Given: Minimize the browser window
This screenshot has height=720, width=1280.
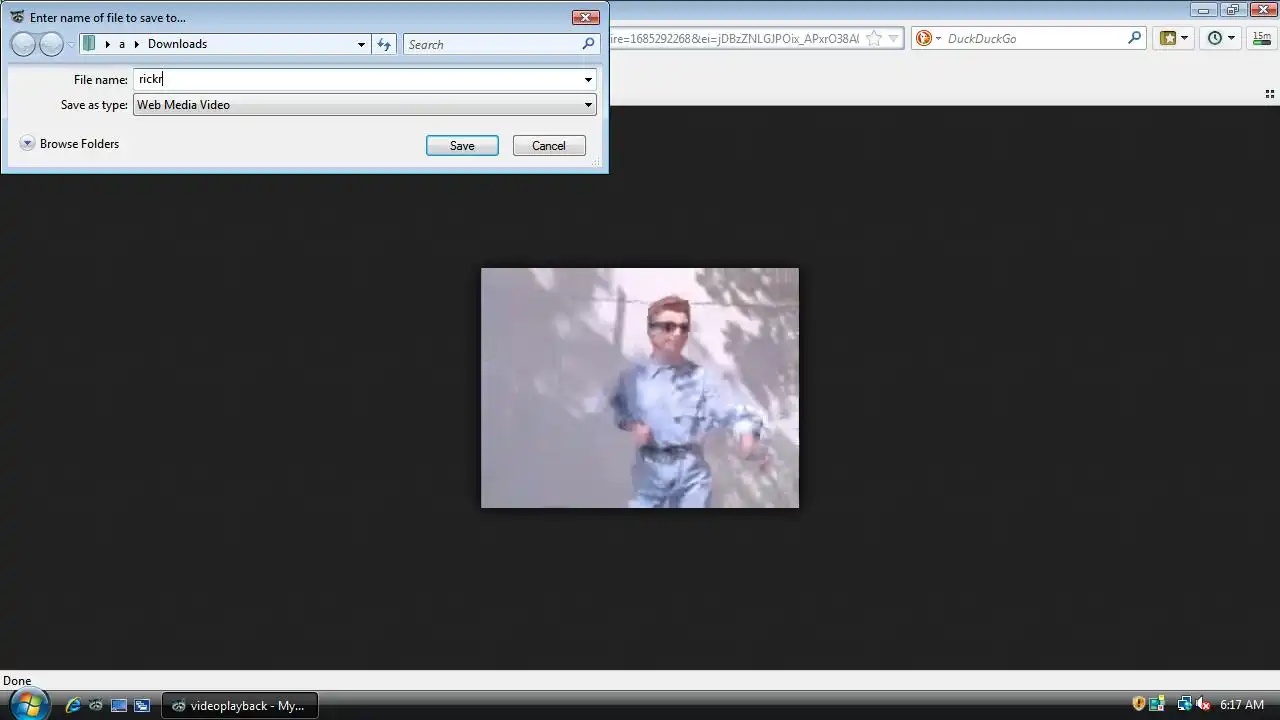Looking at the screenshot, I should (x=1204, y=10).
